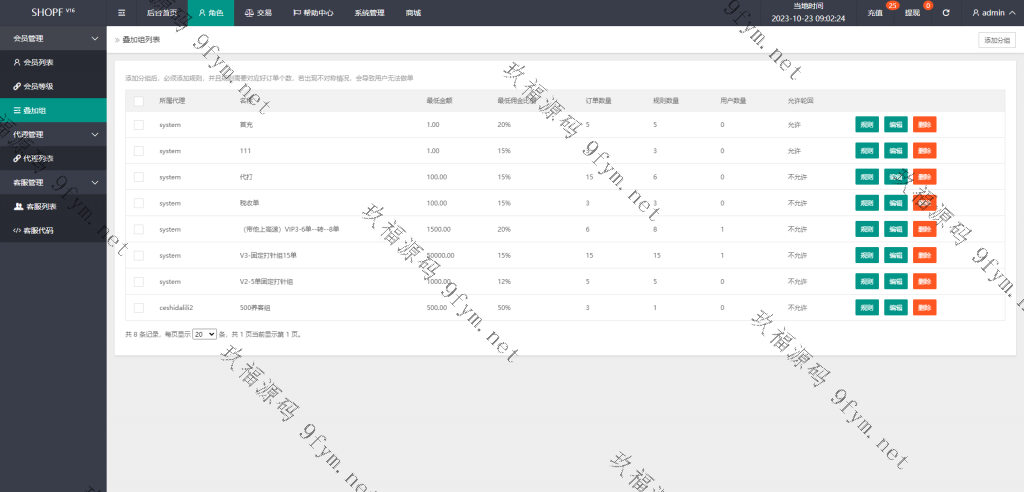Check the box for the 111 row
Viewport: 1024px width, 492px height.
coord(138,151)
